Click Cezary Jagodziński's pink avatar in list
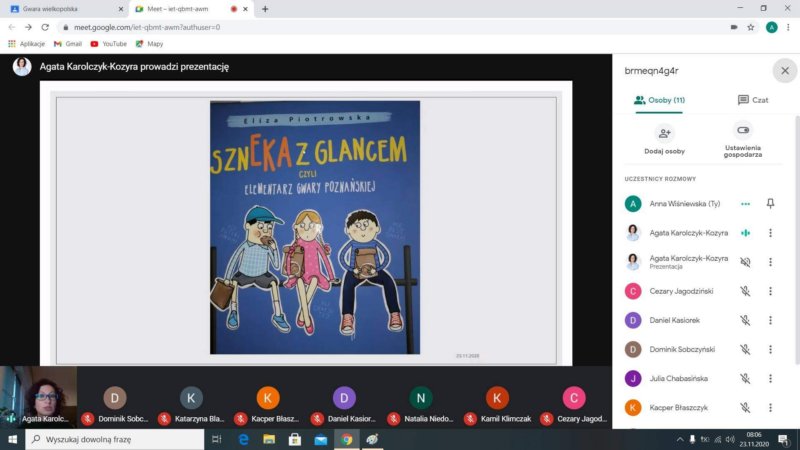This screenshot has width=800, height=450. click(633, 291)
